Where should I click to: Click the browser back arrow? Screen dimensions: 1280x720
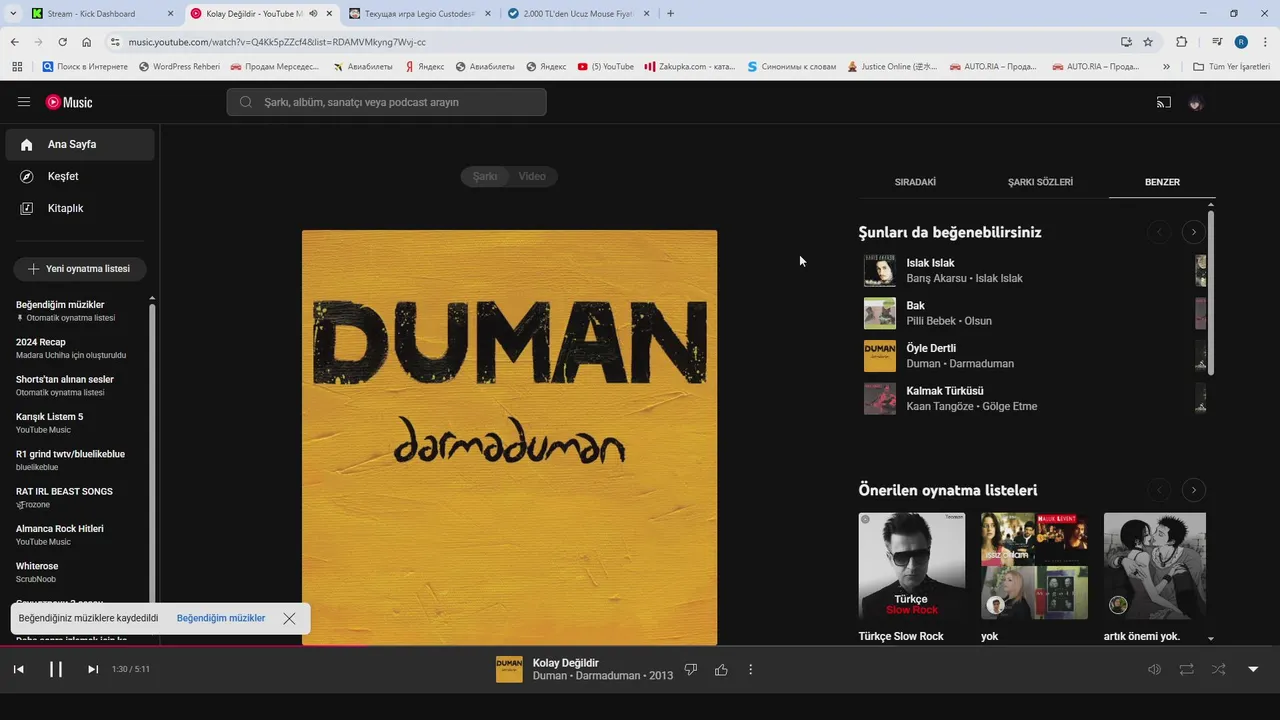[14, 42]
